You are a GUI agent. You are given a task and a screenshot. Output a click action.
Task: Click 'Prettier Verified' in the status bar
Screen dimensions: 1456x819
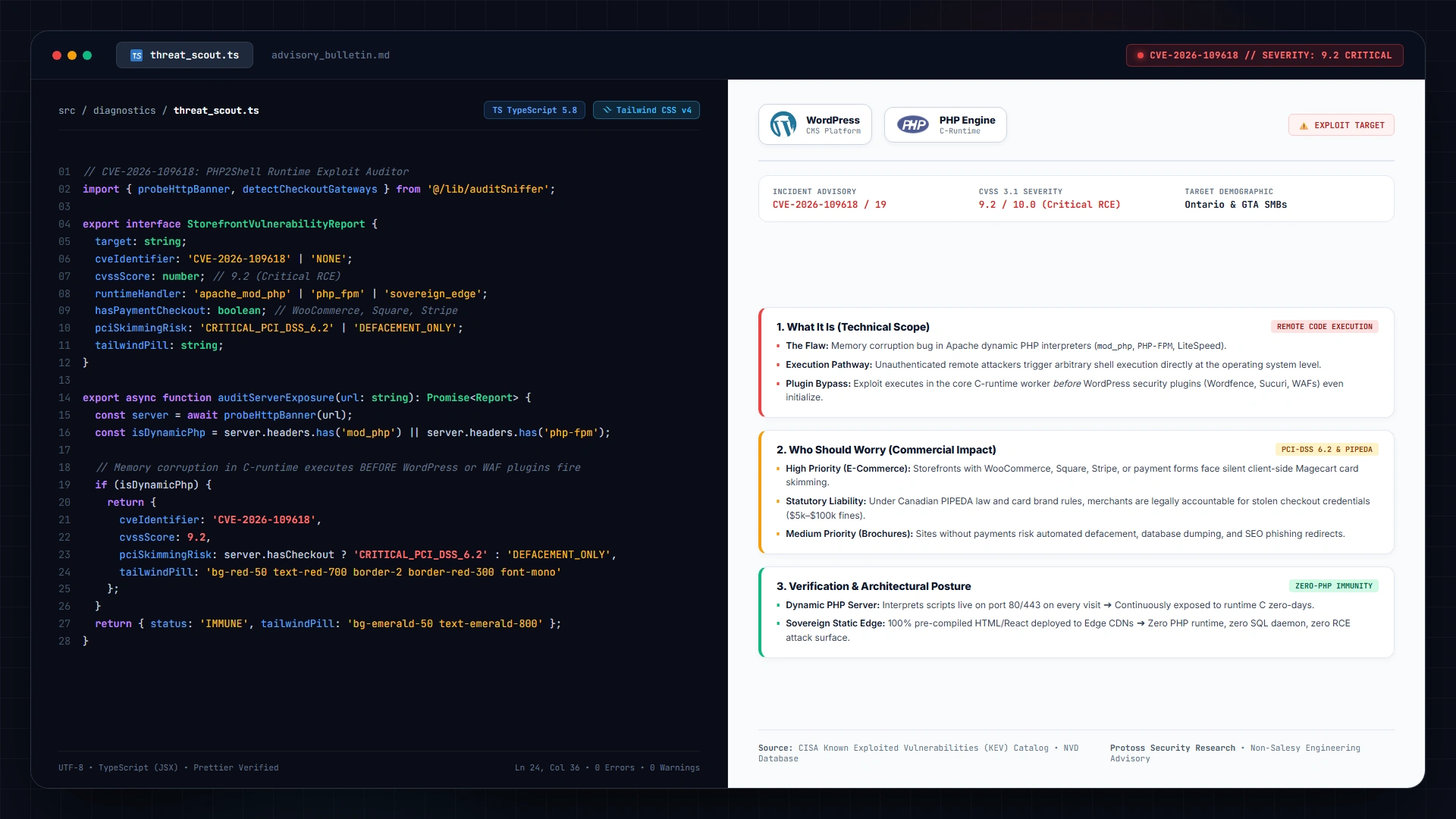click(x=236, y=768)
